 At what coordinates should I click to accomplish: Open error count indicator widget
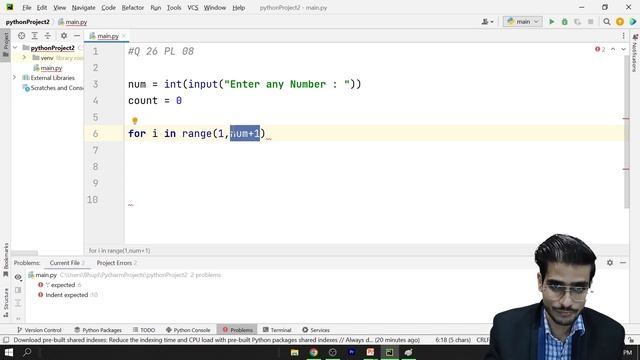coord(600,49)
